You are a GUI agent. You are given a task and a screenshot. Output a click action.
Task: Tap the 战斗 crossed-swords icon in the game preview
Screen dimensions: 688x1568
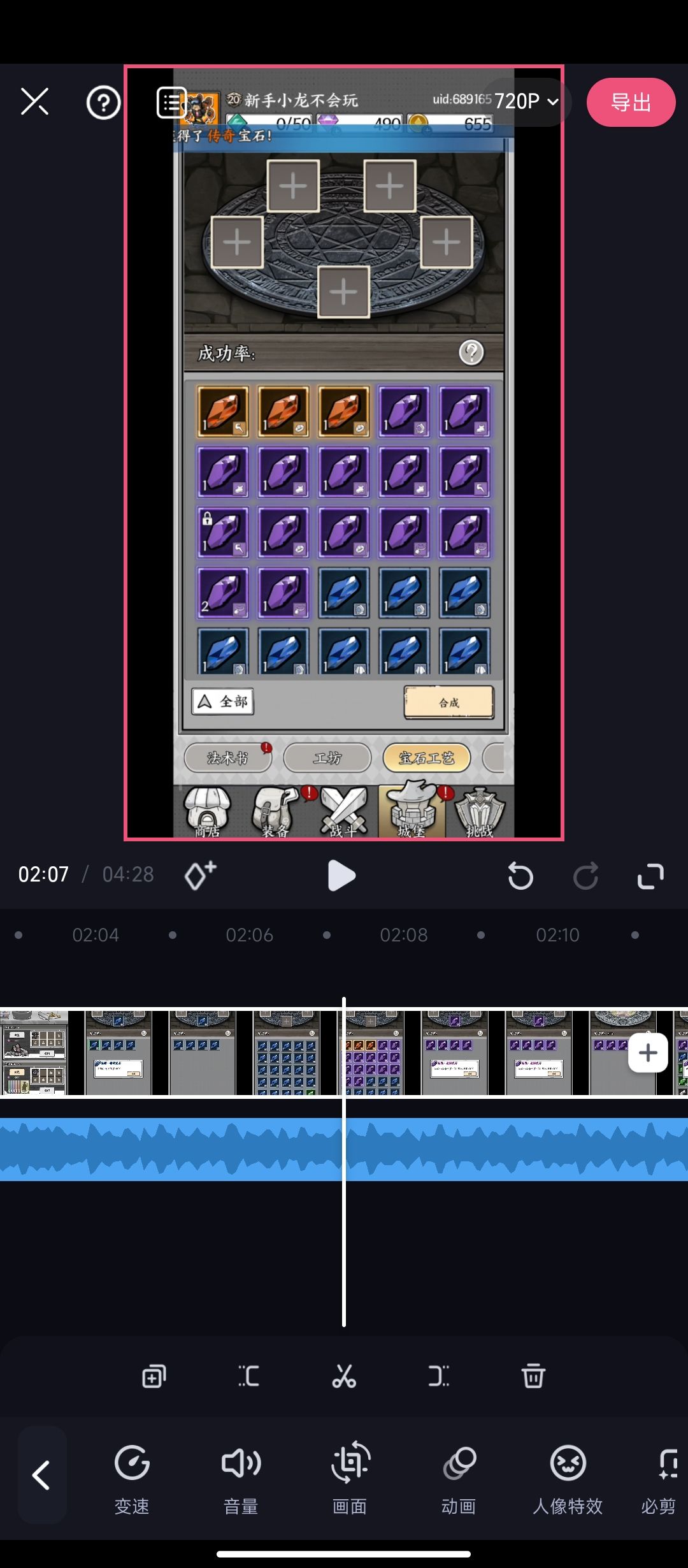pyautogui.click(x=344, y=811)
